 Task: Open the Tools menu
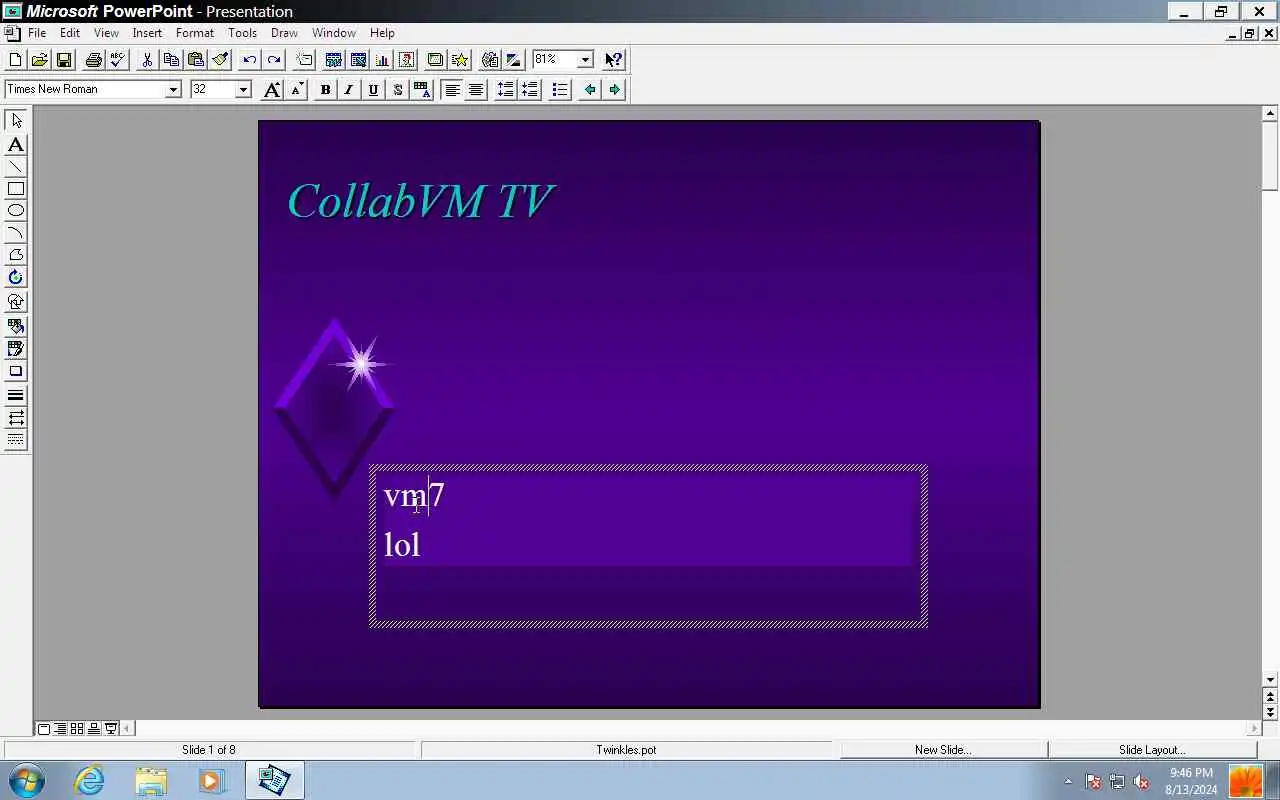242,33
